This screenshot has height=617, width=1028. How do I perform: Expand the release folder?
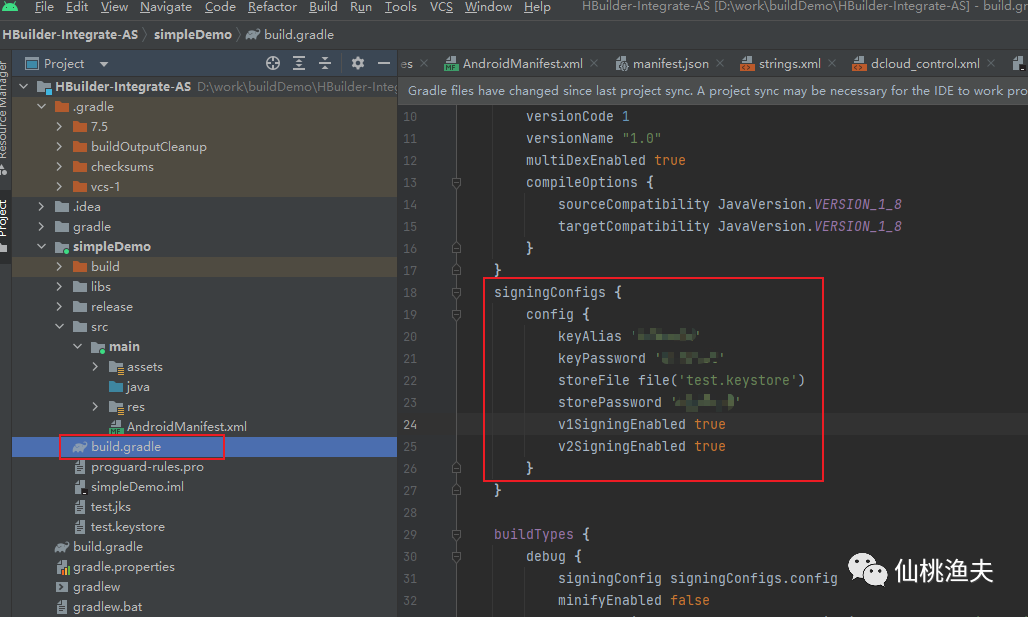60,307
